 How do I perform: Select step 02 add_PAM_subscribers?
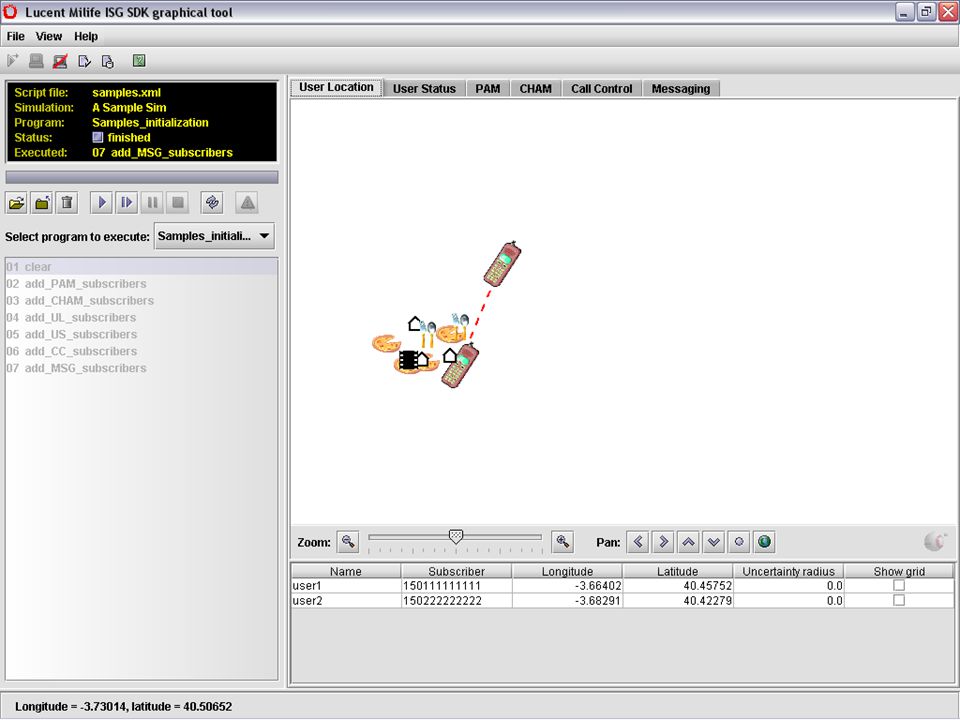click(x=141, y=283)
